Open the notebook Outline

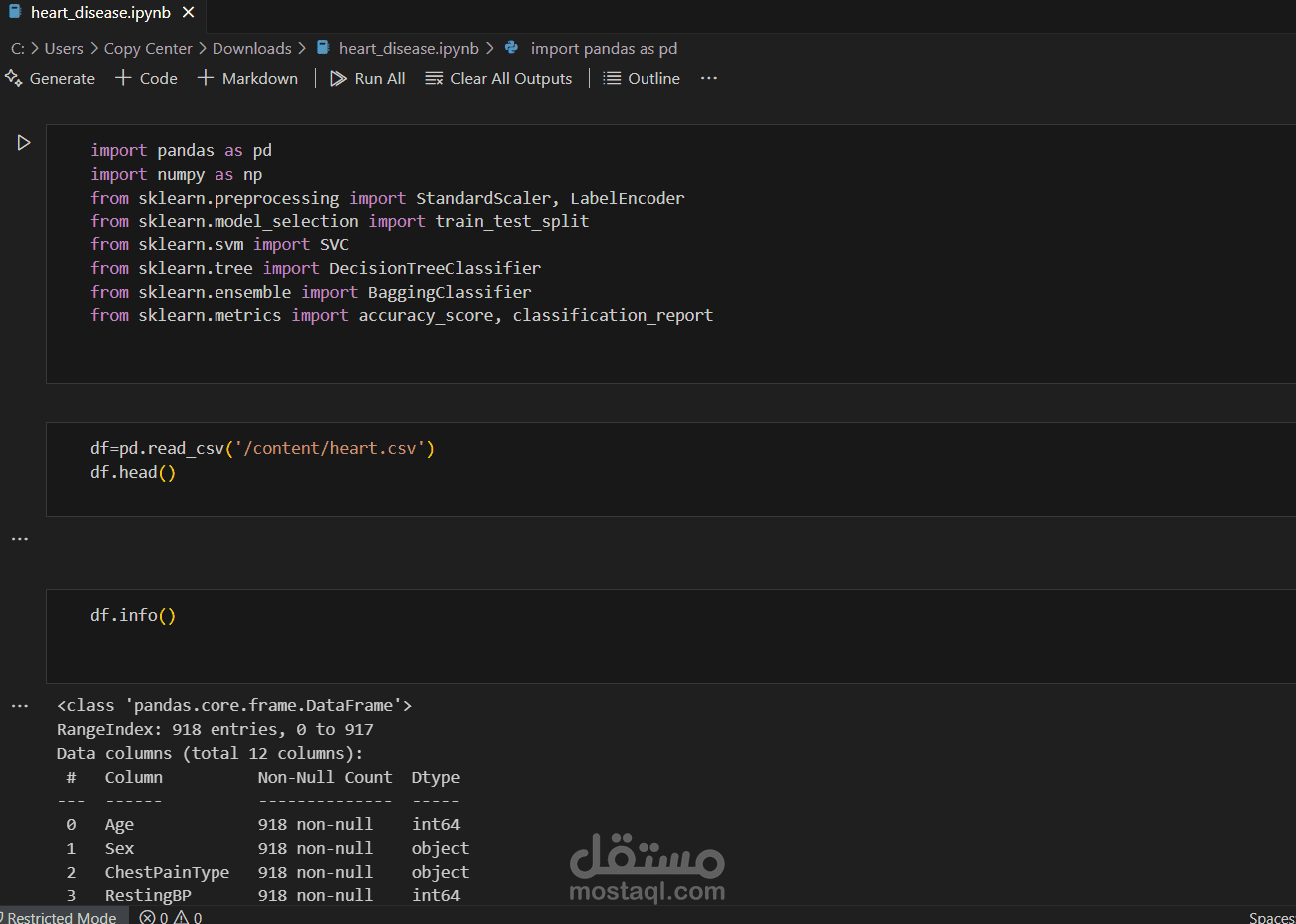pyautogui.click(x=642, y=78)
